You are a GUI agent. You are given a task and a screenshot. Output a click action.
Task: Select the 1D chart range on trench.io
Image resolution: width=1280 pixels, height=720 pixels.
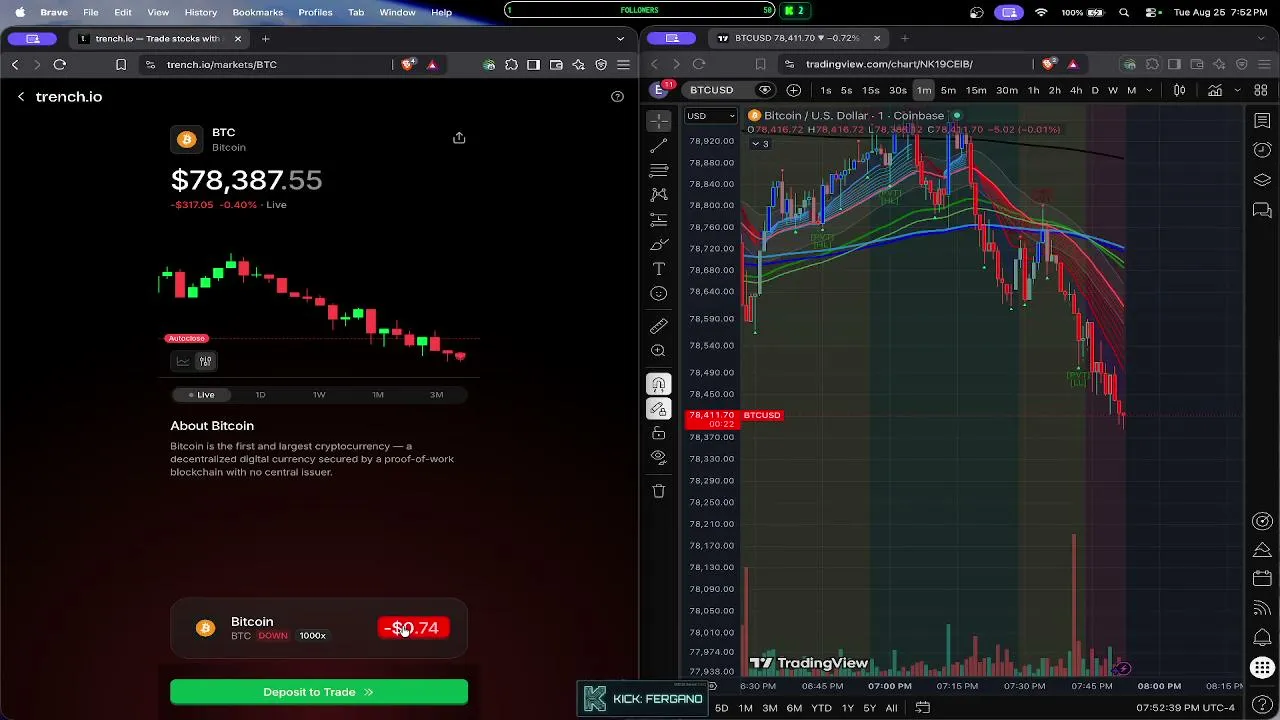click(260, 395)
